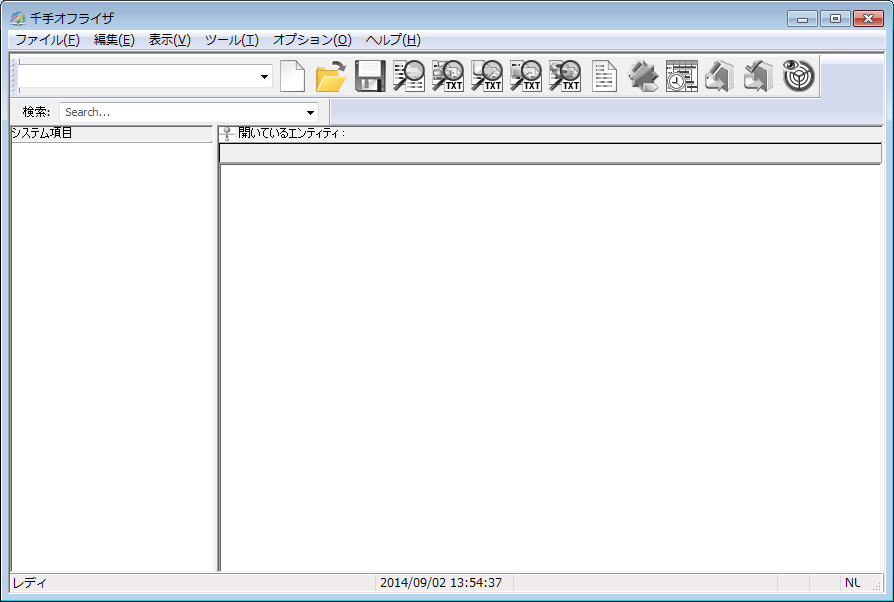Click the システム項目 panel header

(111, 133)
